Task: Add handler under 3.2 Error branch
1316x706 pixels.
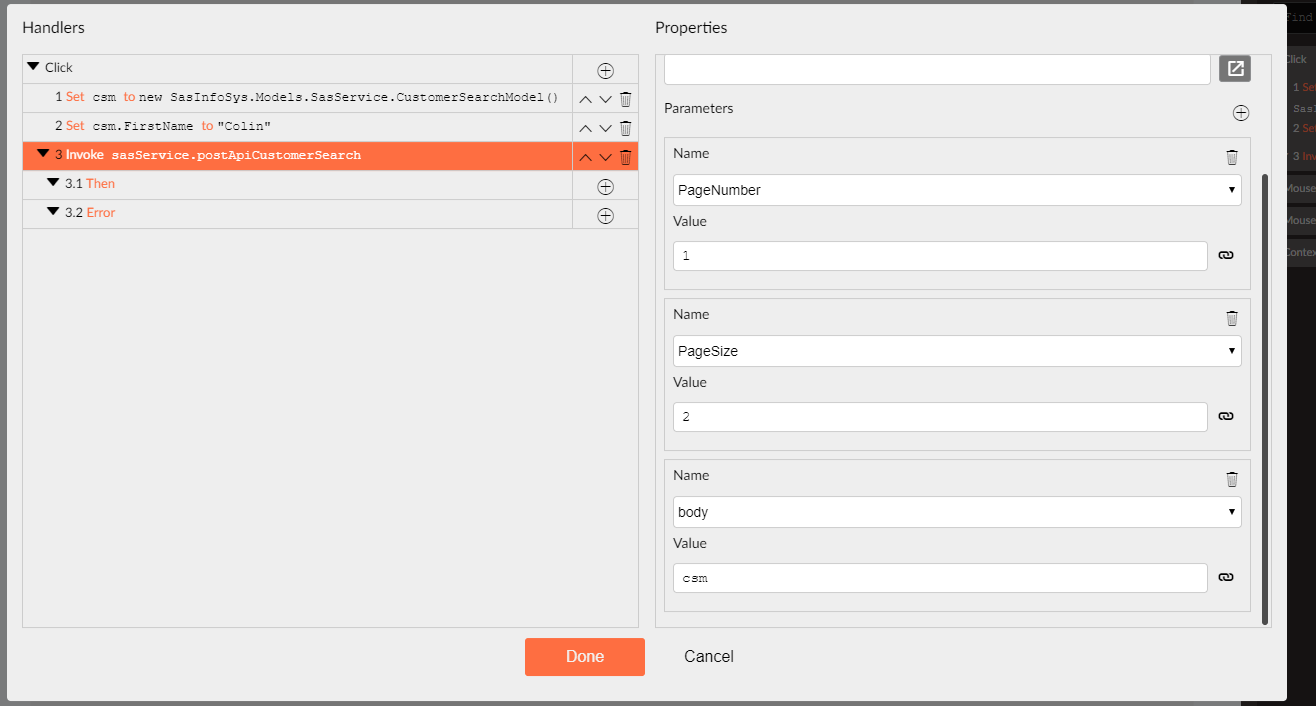Action: coord(605,215)
